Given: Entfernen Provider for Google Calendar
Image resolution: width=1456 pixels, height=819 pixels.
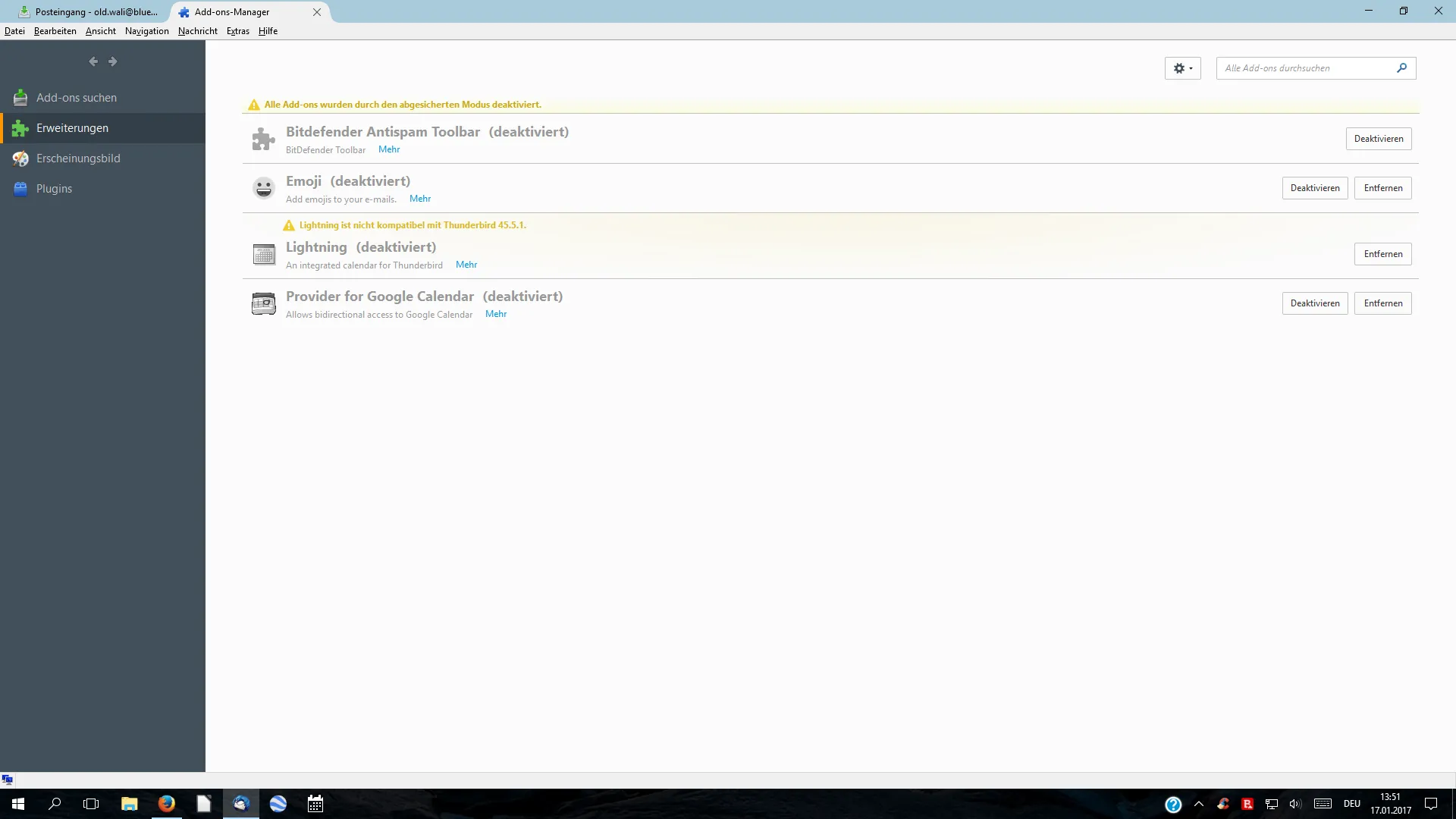Looking at the screenshot, I should click(1383, 303).
